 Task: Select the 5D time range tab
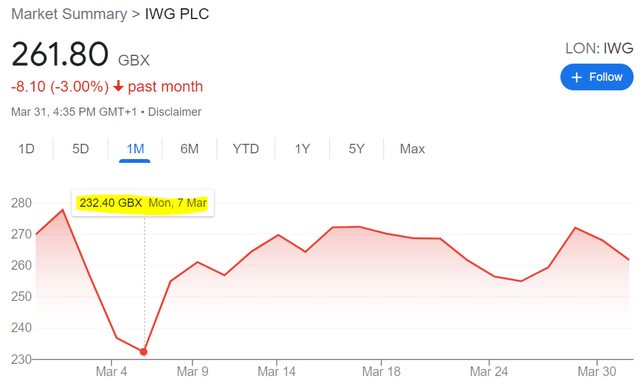[80, 149]
